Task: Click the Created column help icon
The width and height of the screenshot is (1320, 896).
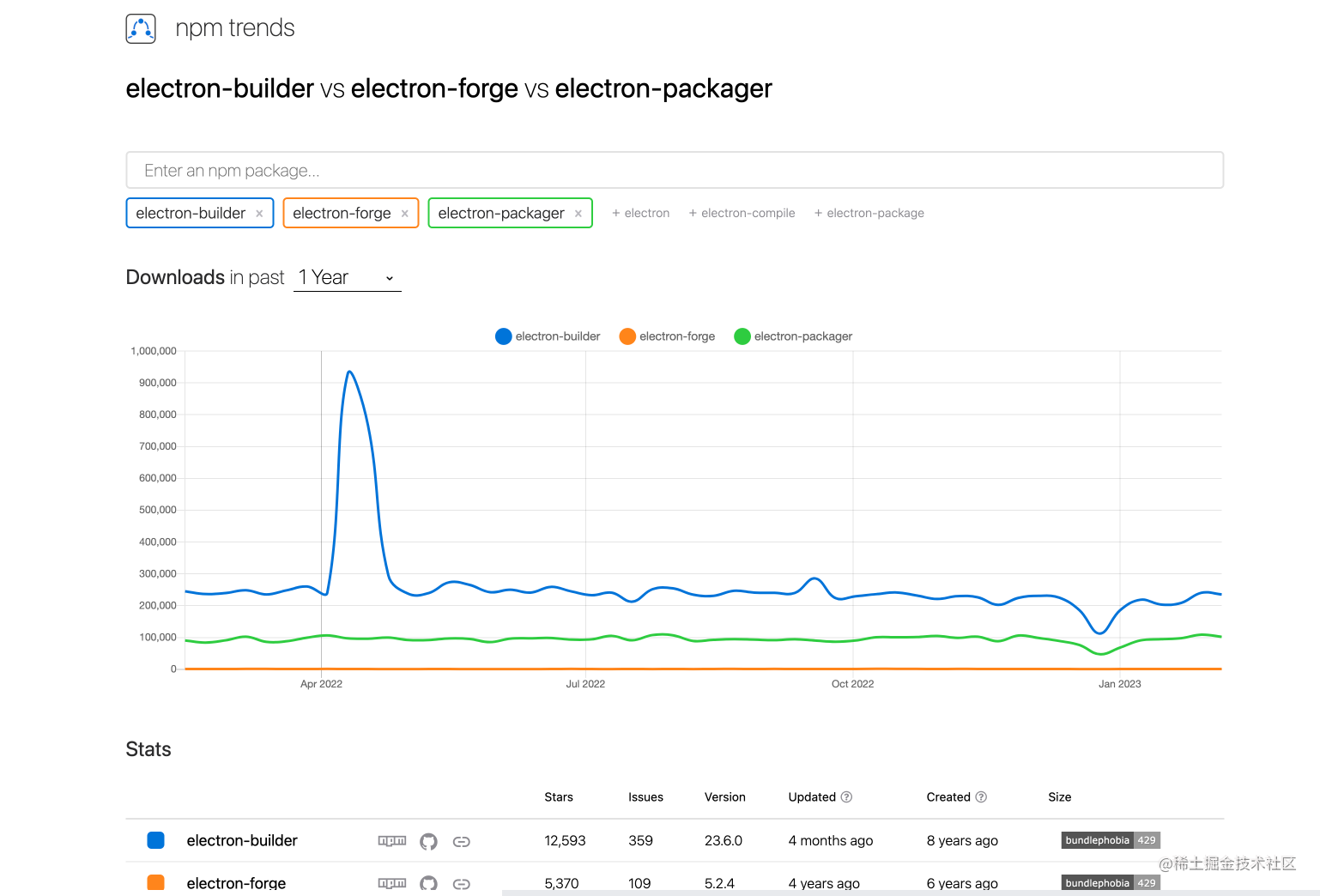Action: click(x=981, y=796)
